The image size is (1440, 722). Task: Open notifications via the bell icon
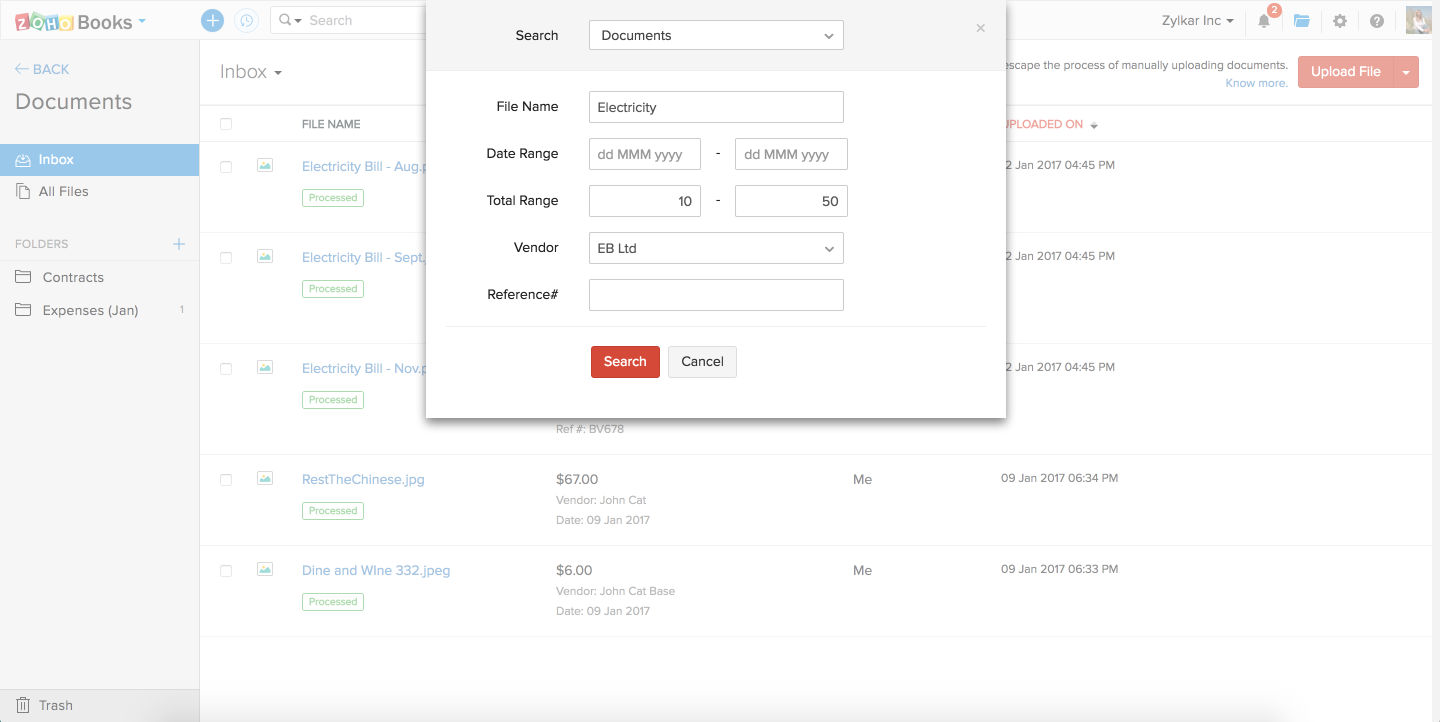coord(1264,20)
